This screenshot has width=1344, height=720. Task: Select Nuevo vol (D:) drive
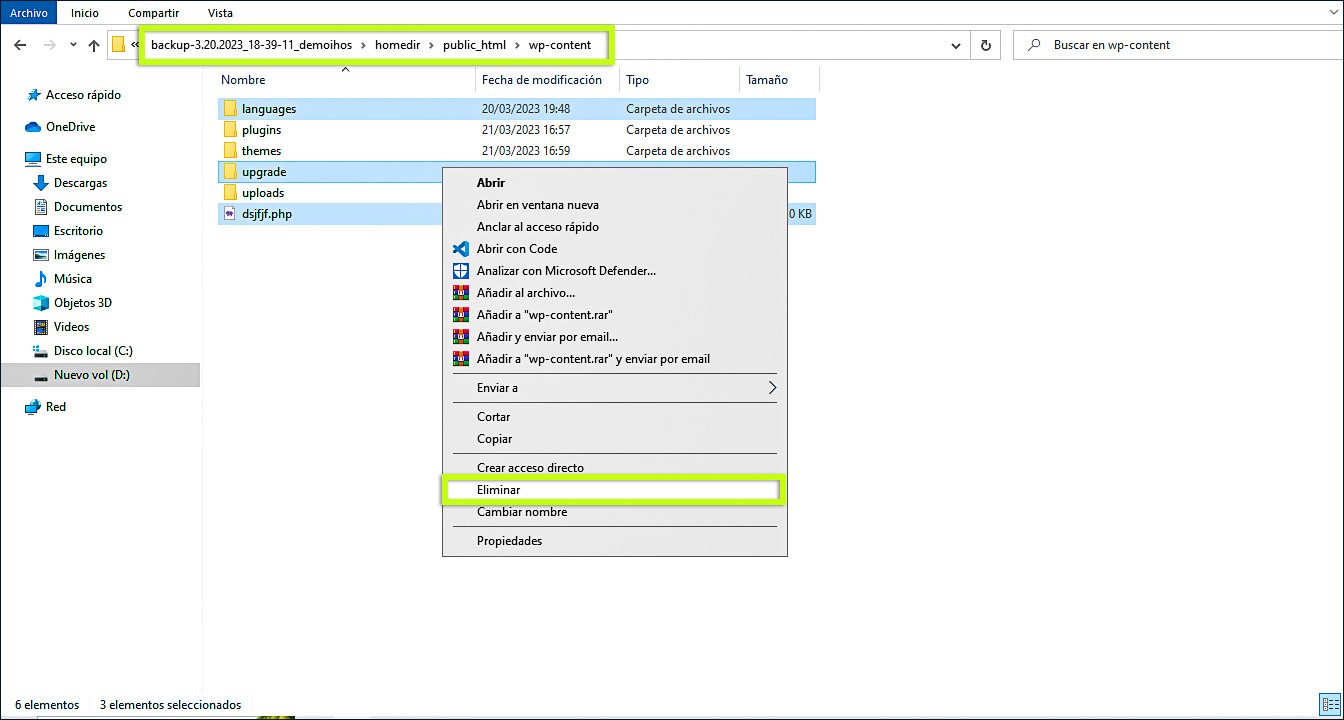pyautogui.click(x=91, y=375)
